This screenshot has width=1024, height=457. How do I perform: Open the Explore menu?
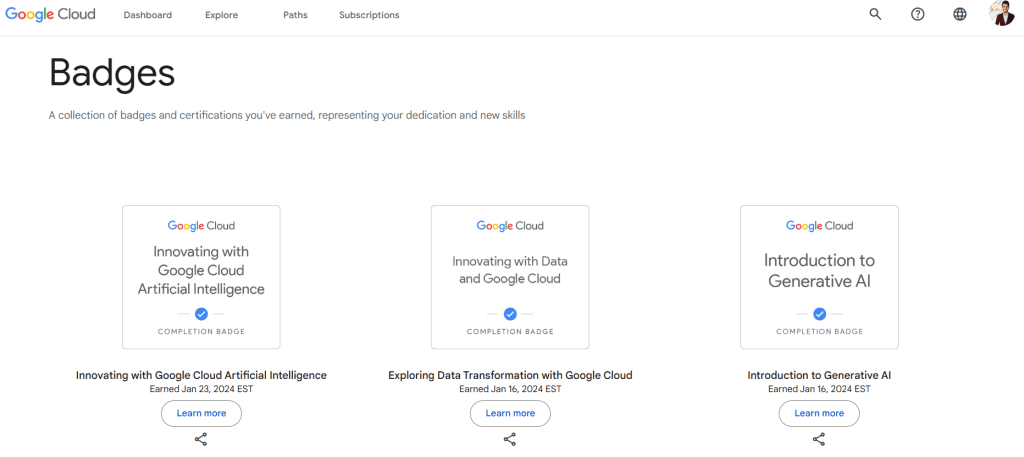(221, 15)
